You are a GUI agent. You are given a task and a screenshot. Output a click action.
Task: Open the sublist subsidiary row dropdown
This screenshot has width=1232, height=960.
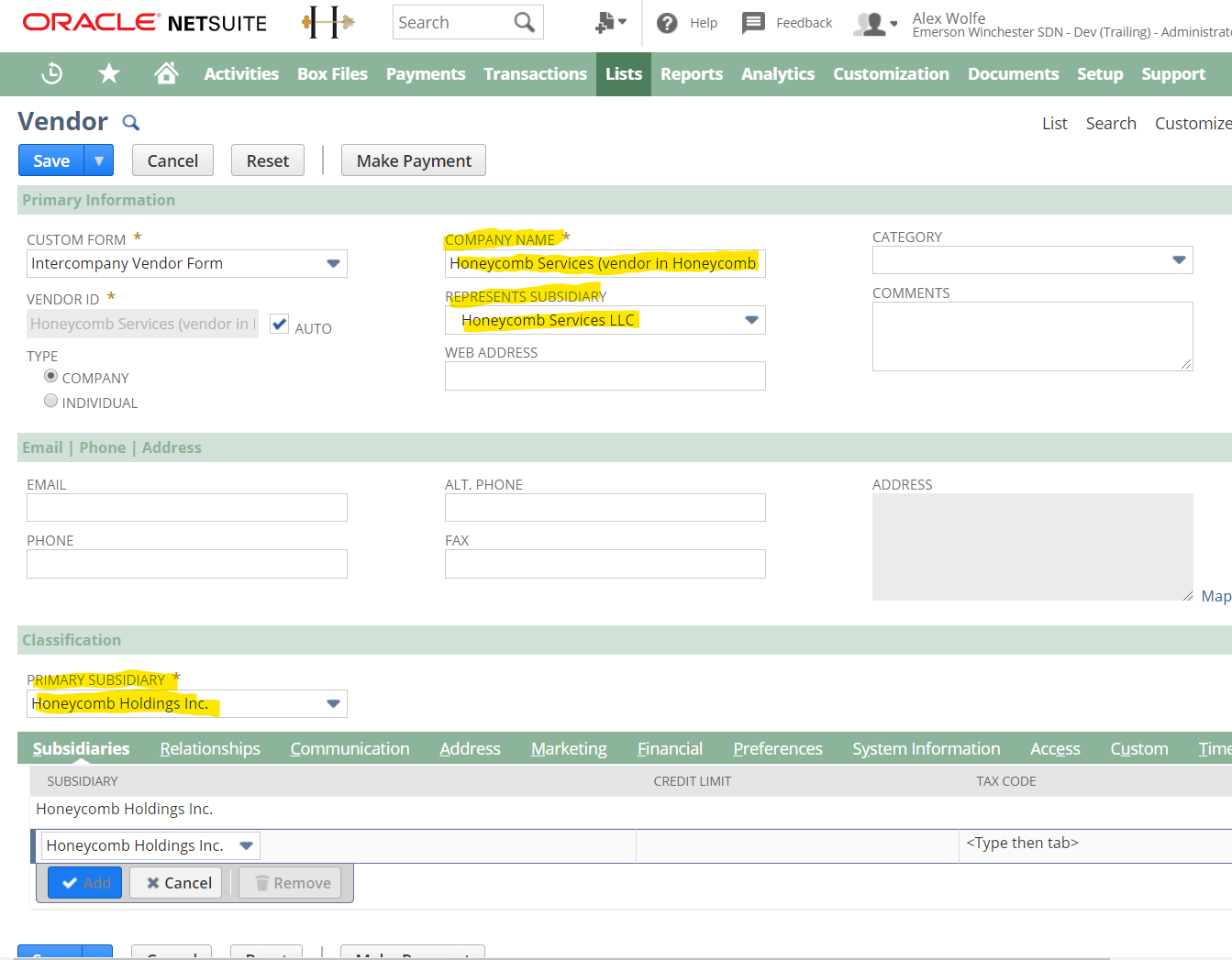[246, 845]
